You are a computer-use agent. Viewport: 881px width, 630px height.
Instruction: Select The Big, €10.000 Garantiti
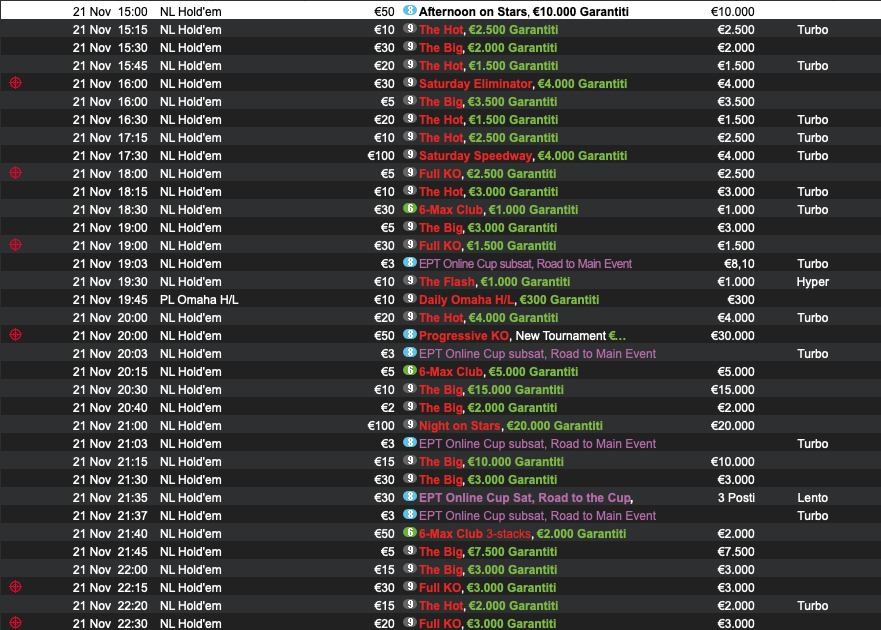(x=491, y=461)
